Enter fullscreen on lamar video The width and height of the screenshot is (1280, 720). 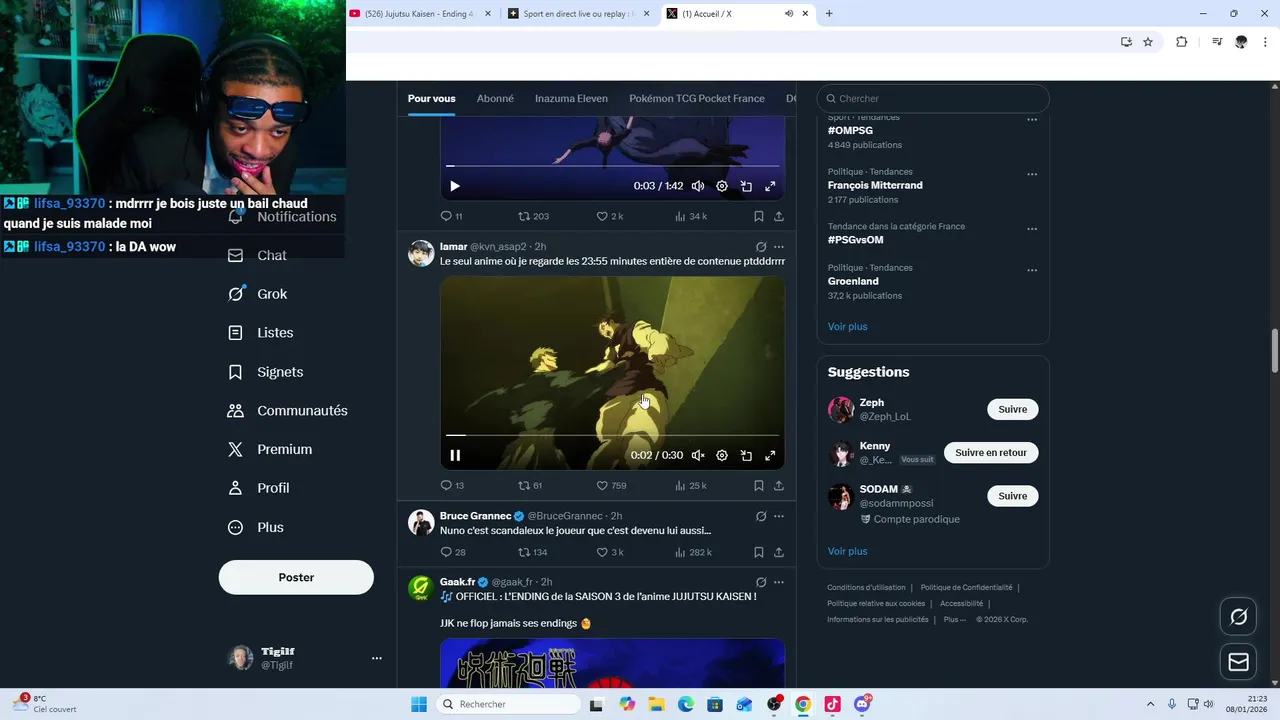click(x=770, y=455)
